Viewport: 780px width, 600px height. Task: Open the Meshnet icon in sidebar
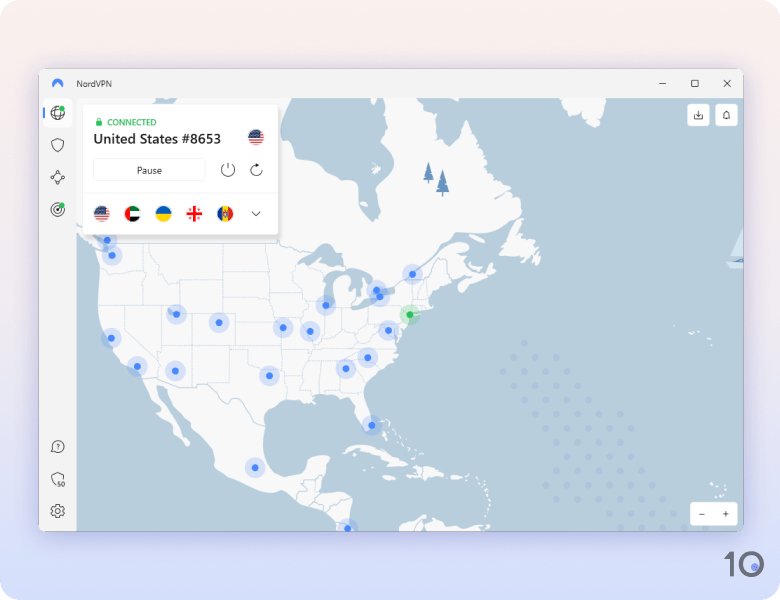pyautogui.click(x=58, y=178)
